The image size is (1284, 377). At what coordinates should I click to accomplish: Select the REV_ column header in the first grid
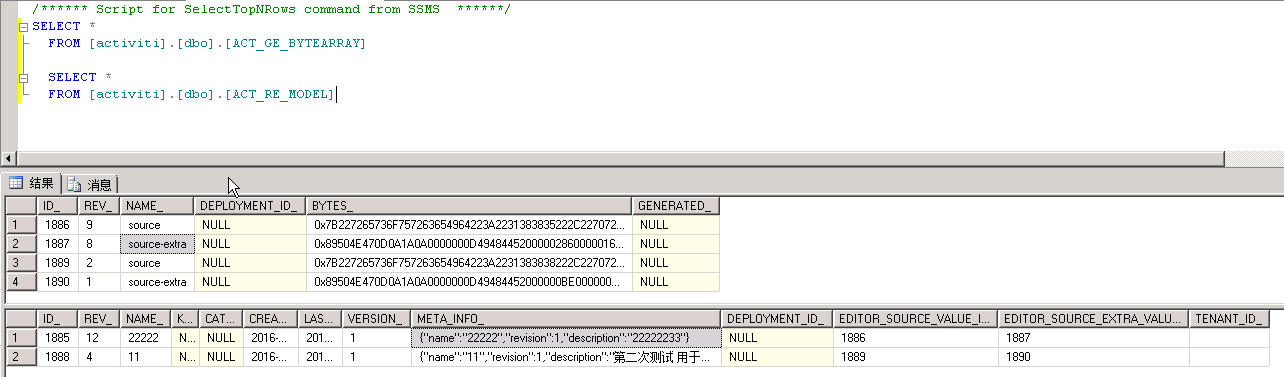pyautogui.click(x=99, y=205)
